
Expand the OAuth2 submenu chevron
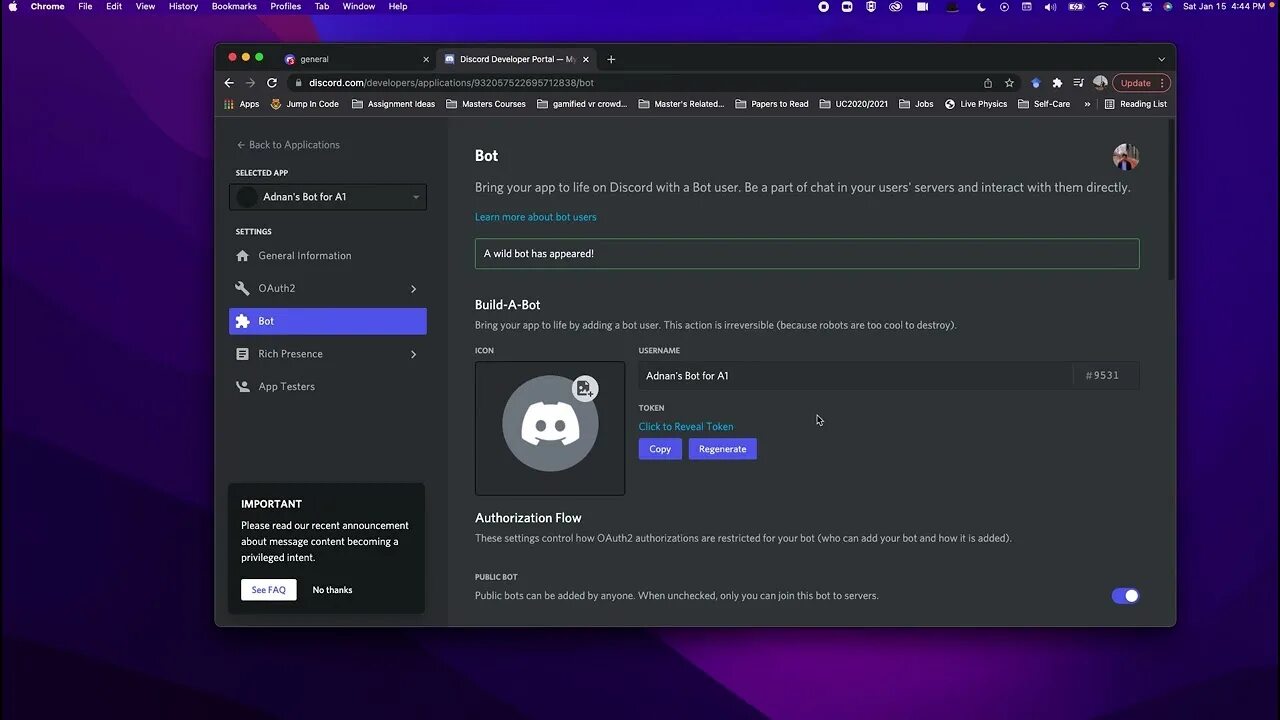coord(413,289)
